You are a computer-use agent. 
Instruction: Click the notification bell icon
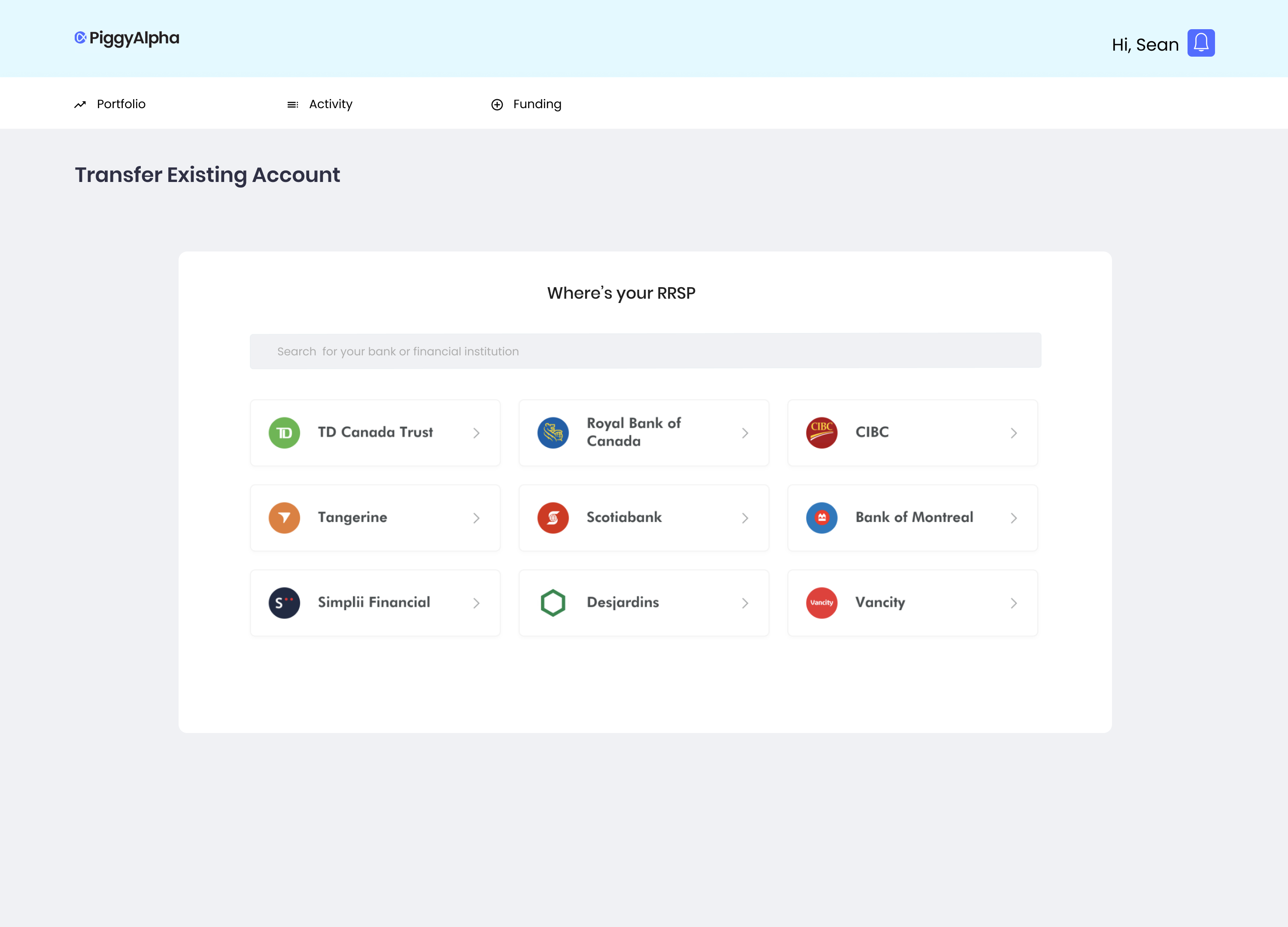pyautogui.click(x=1200, y=43)
